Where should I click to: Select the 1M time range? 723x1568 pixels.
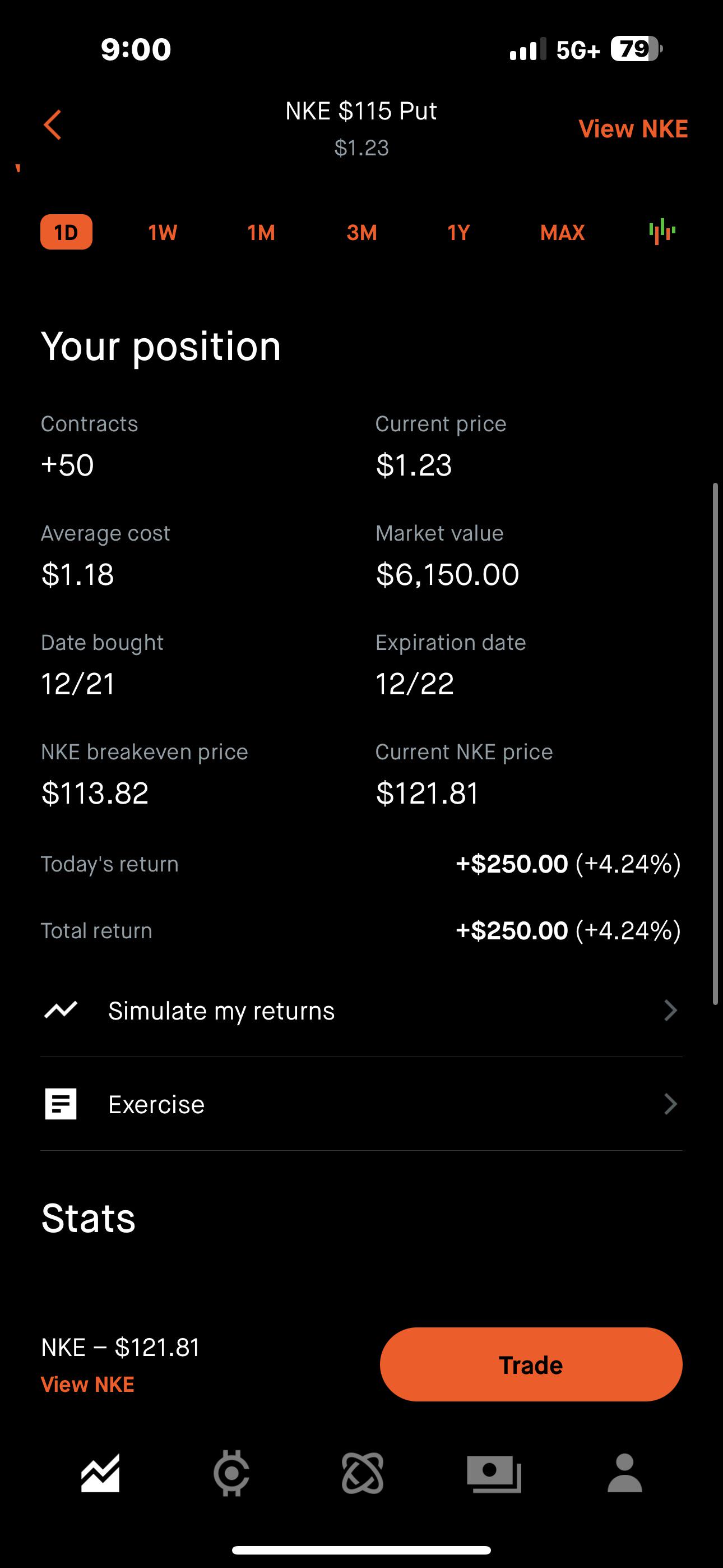(x=261, y=233)
